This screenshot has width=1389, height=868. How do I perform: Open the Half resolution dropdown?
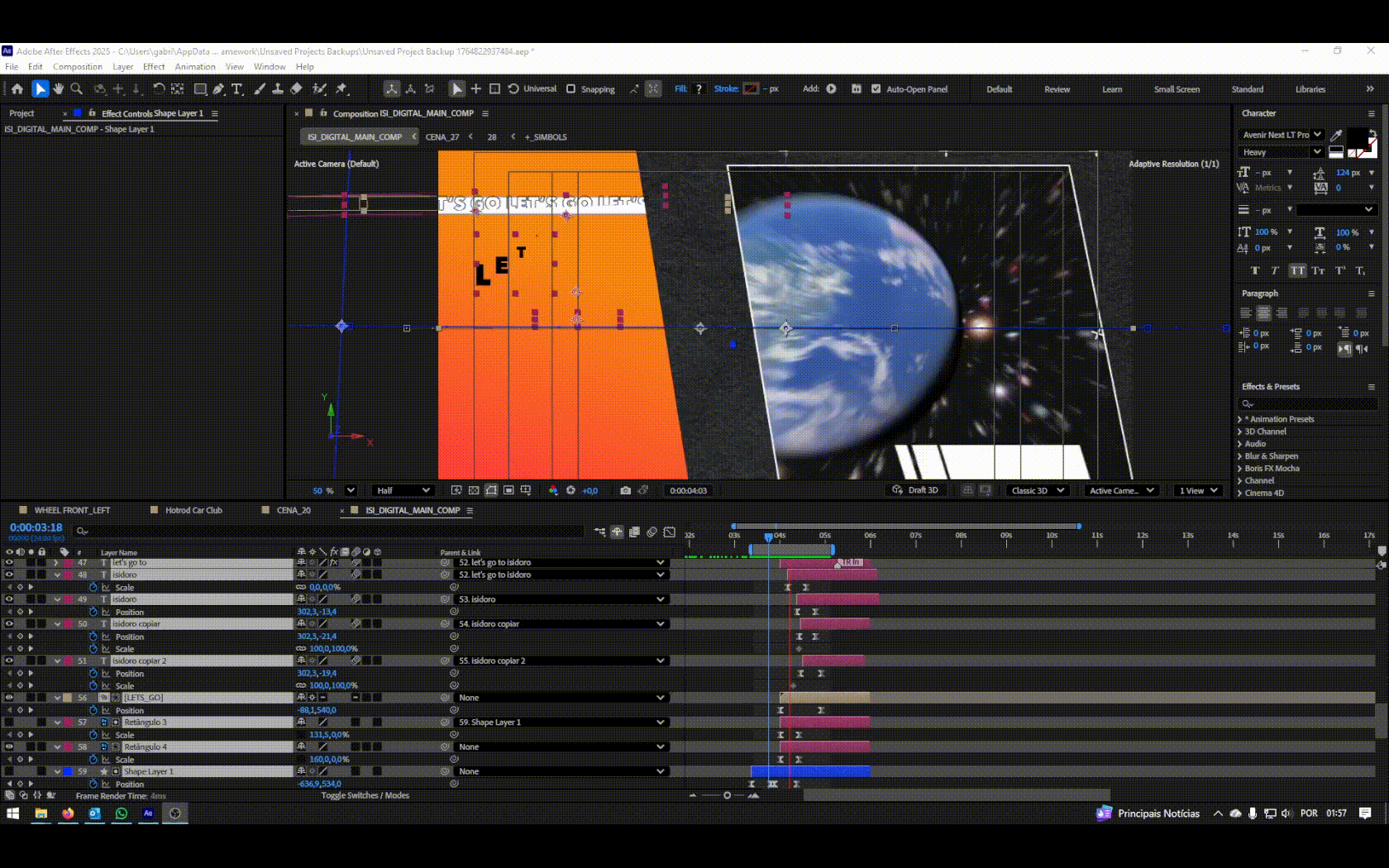(x=403, y=490)
